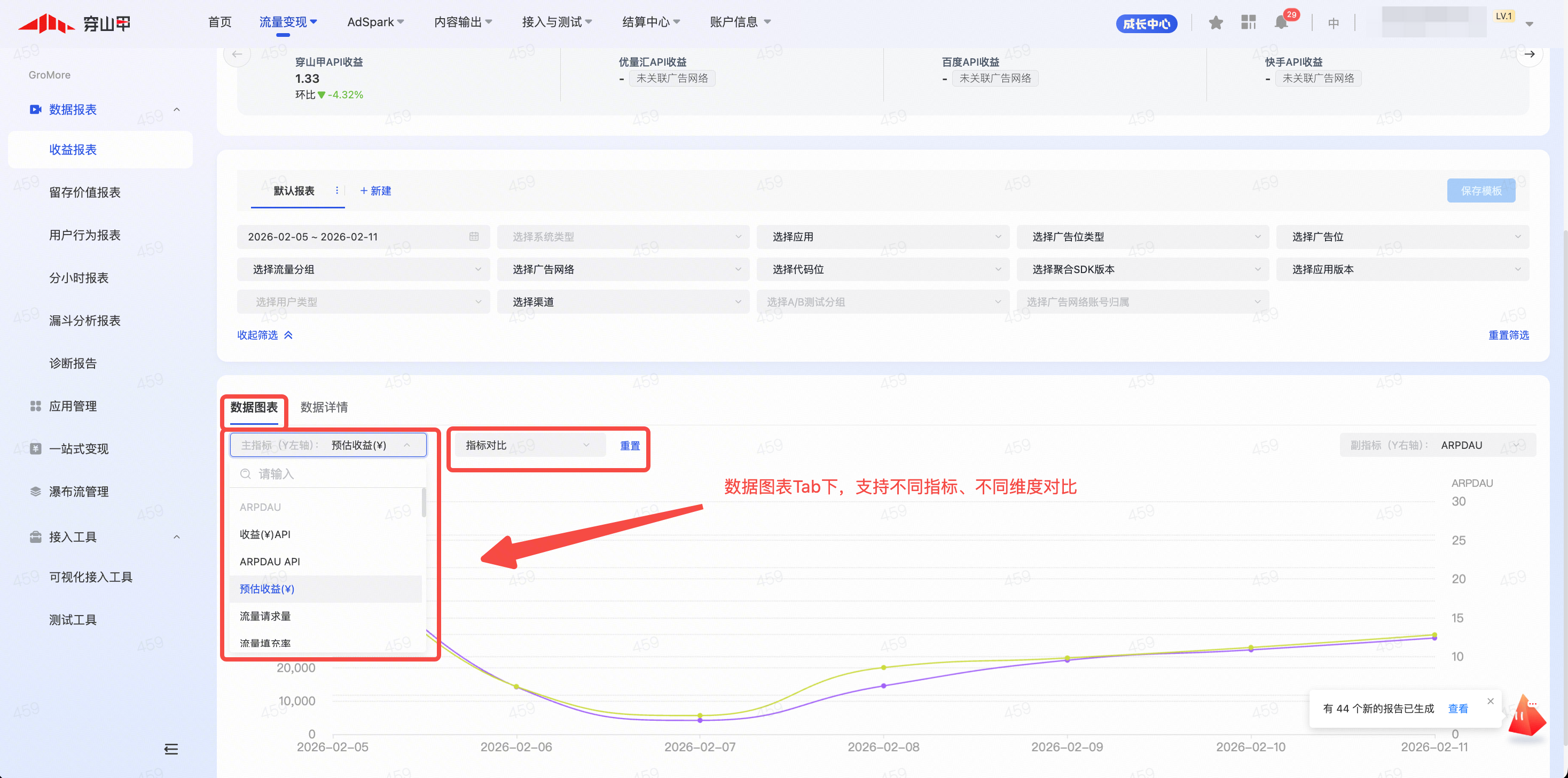Click the sidebar collapse icon at bottom
1568x778 pixels.
tap(171, 749)
